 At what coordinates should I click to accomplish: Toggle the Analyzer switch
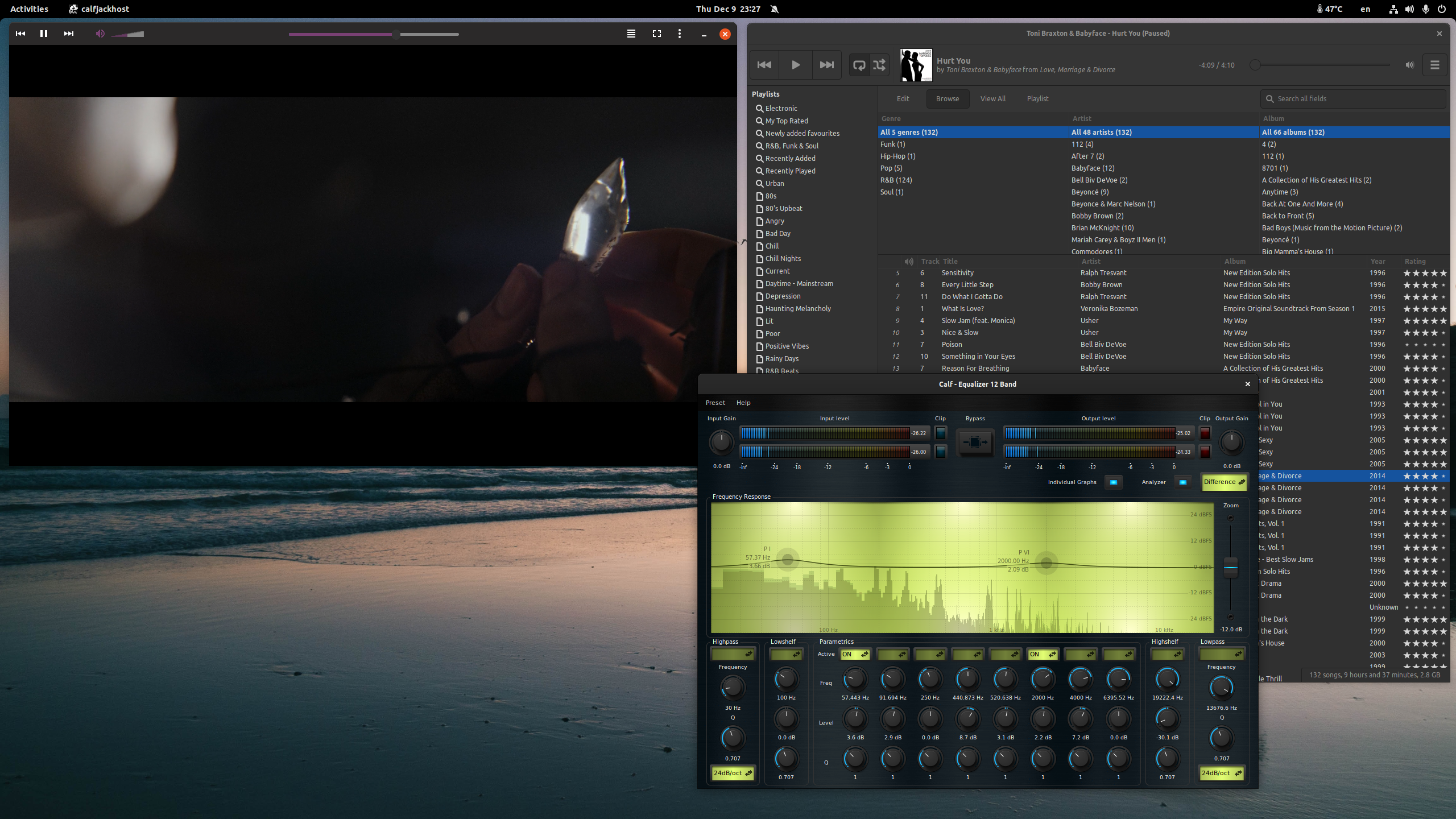[1183, 482]
